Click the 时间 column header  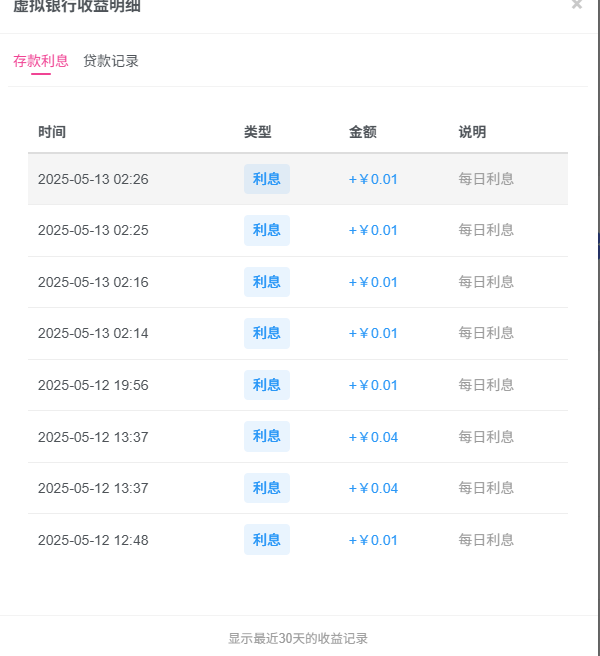tap(52, 132)
